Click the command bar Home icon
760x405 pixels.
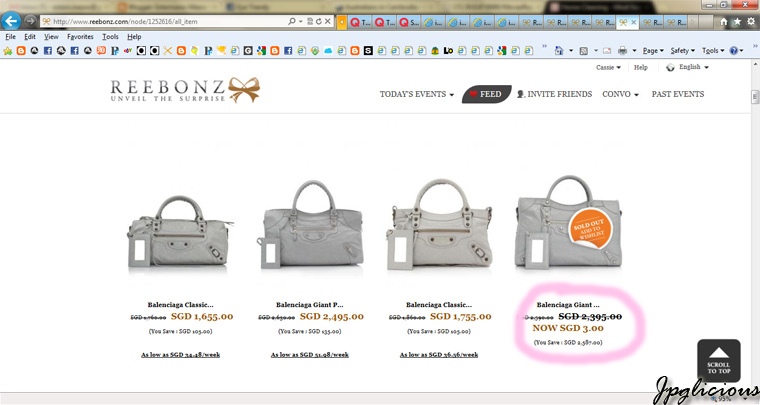tap(559, 50)
